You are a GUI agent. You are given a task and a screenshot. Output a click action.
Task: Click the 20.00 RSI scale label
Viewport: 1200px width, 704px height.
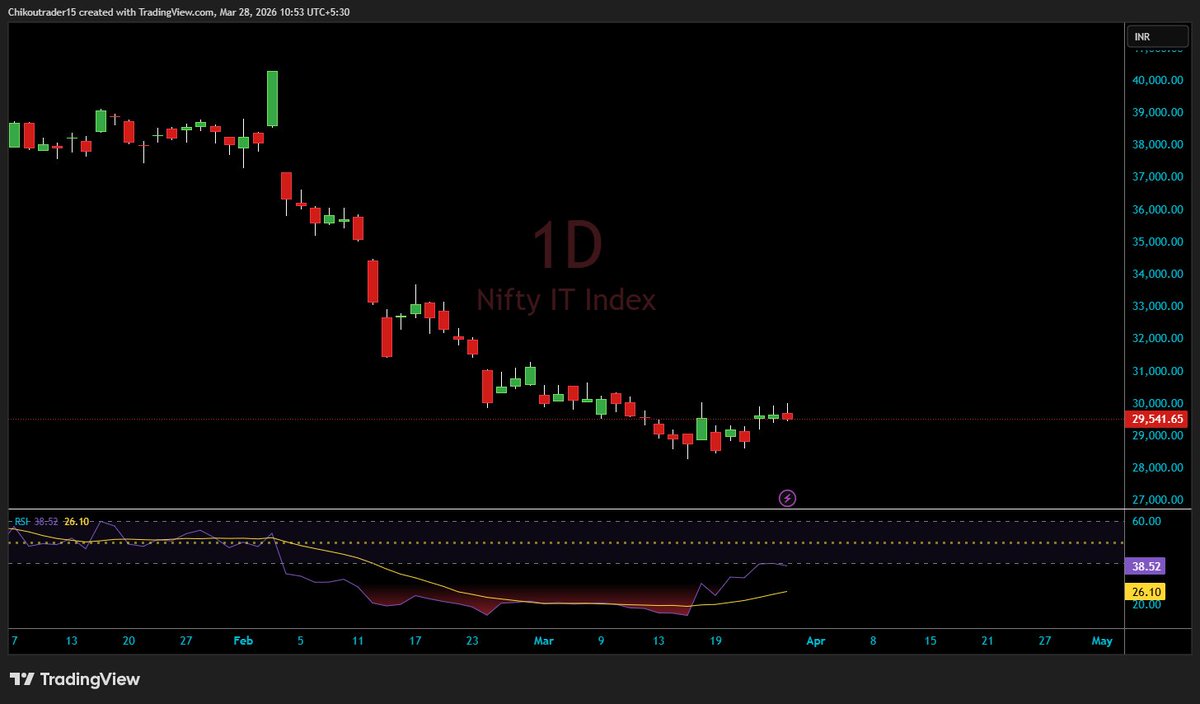pos(1148,604)
